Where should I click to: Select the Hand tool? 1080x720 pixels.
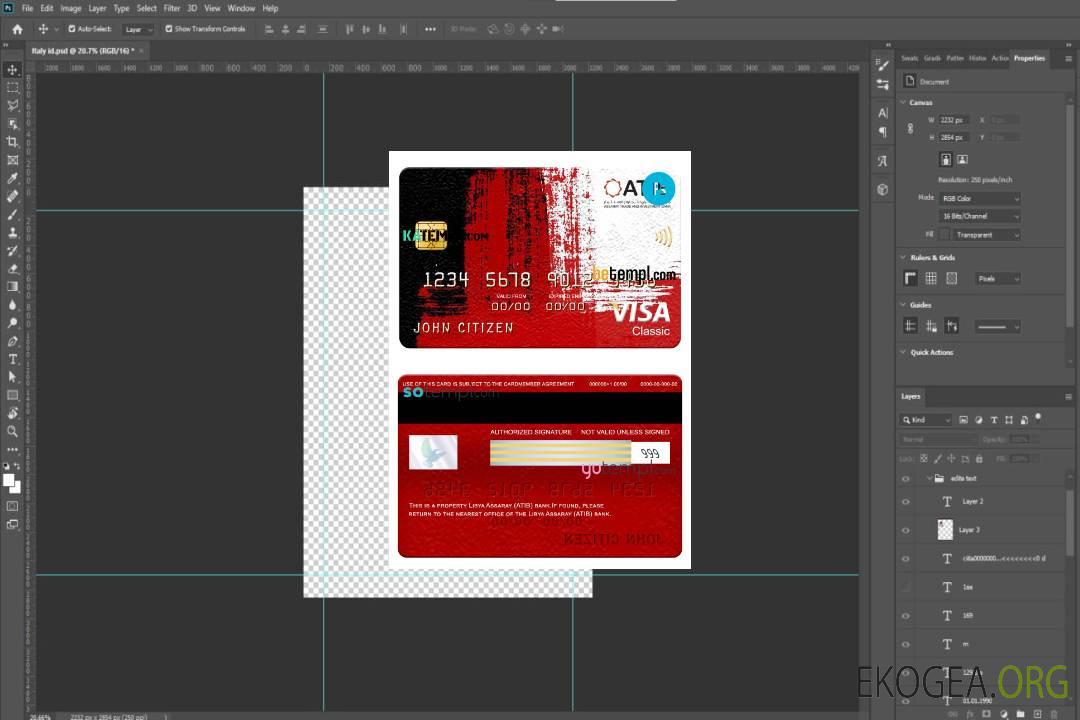pos(12,413)
